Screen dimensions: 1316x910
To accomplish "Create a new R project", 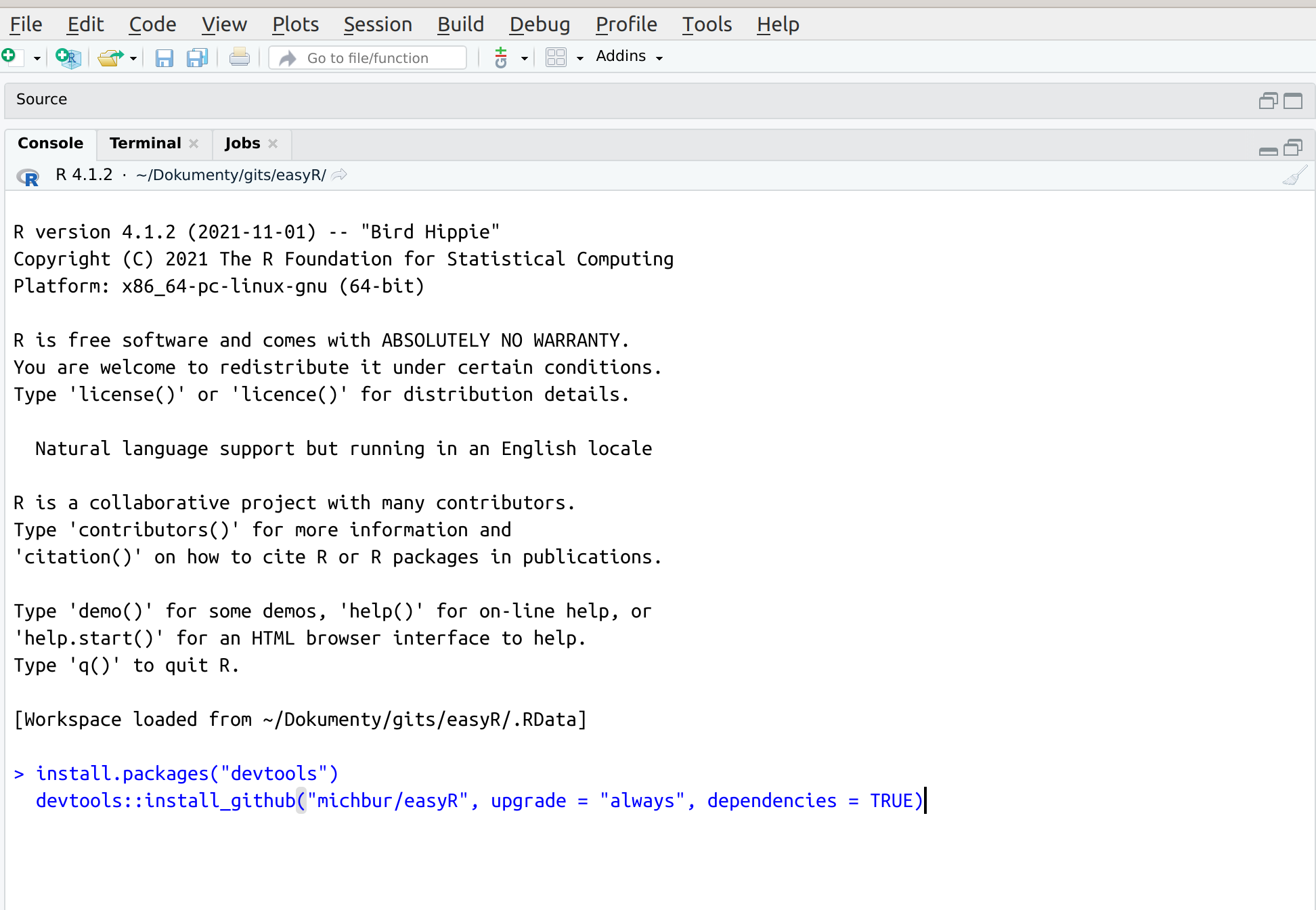I will click(68, 58).
